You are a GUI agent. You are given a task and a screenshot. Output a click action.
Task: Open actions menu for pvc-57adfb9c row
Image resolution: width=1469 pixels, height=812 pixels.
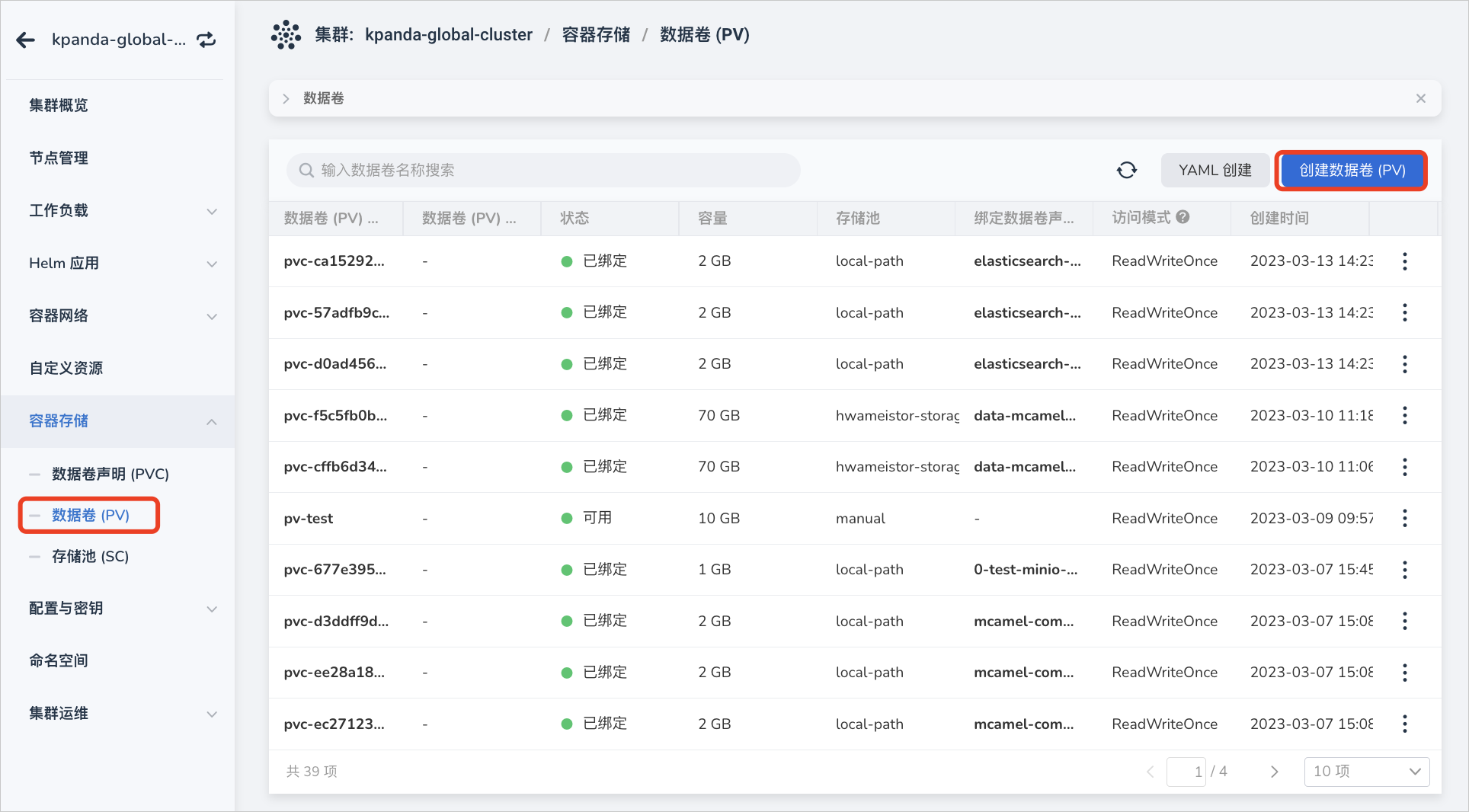1405,312
